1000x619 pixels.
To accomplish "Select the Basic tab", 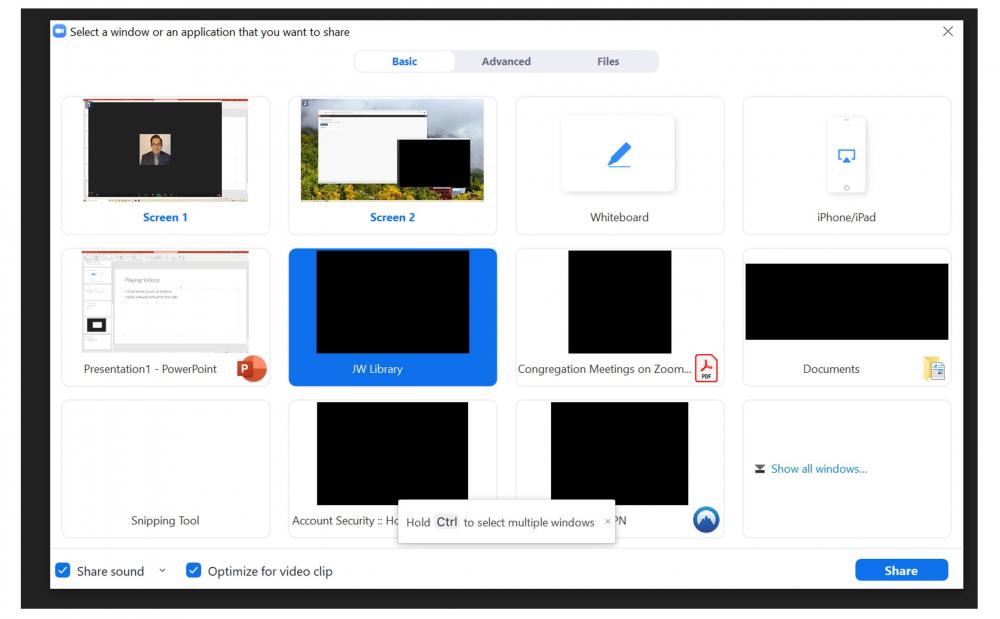I will [405, 62].
